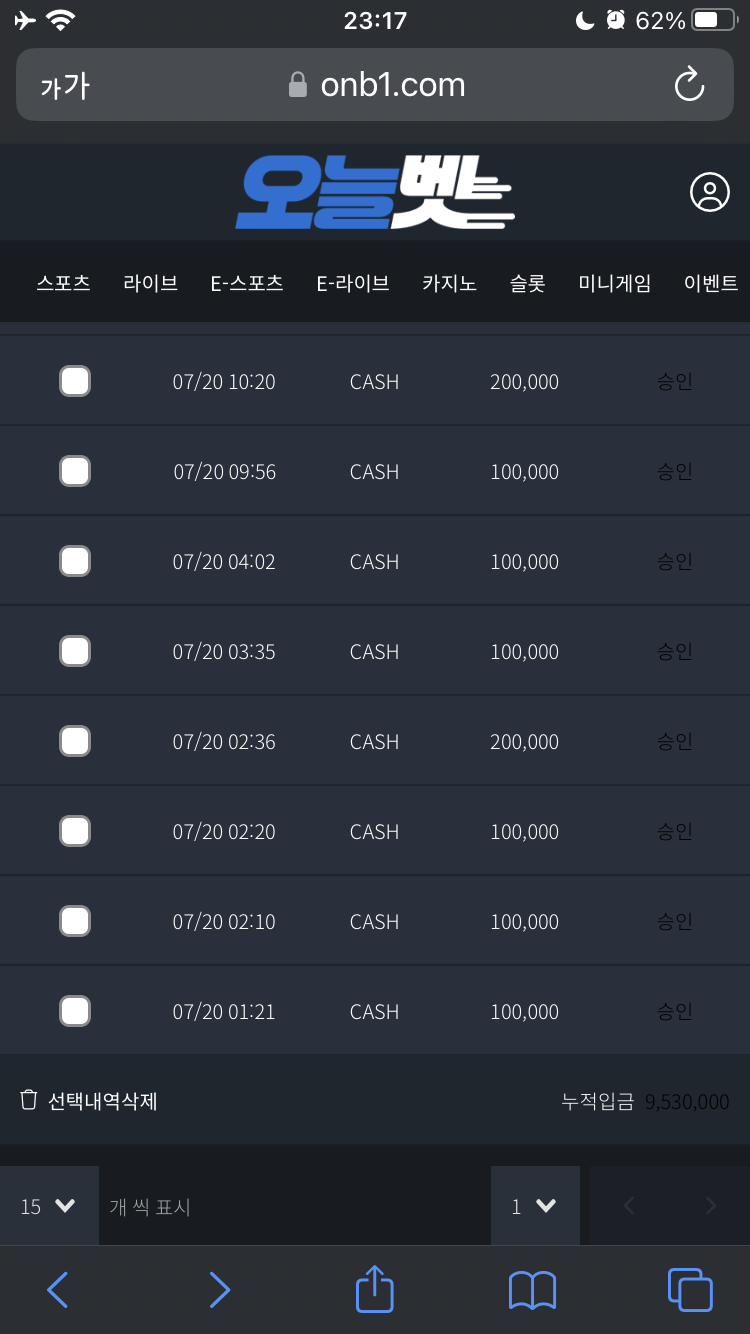This screenshot has width=750, height=1334.
Task: Go to next page arrow in pagination
Action: (x=711, y=1206)
